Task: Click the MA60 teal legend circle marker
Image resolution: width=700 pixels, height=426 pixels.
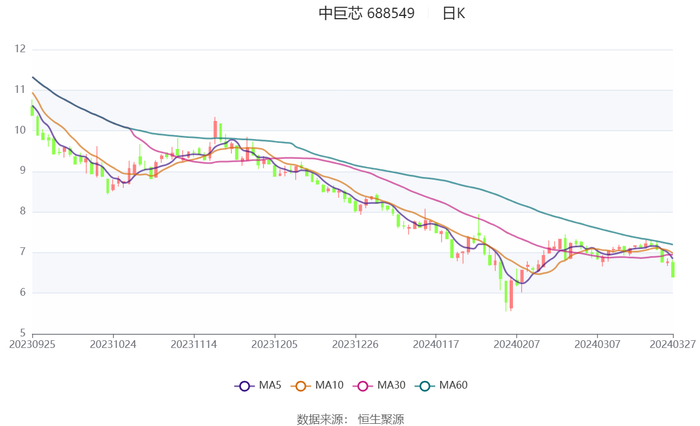Action: 425,386
